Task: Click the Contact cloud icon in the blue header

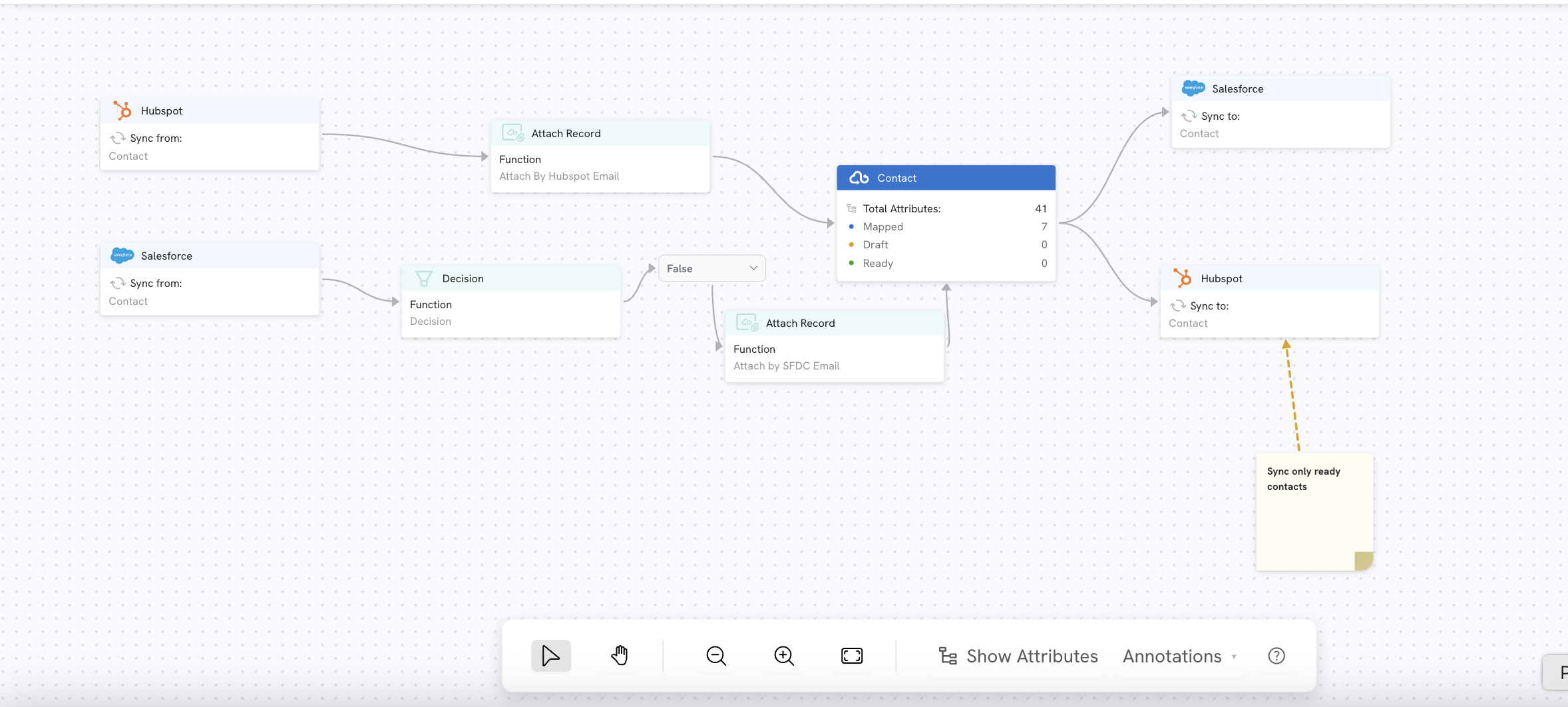Action: coord(859,178)
